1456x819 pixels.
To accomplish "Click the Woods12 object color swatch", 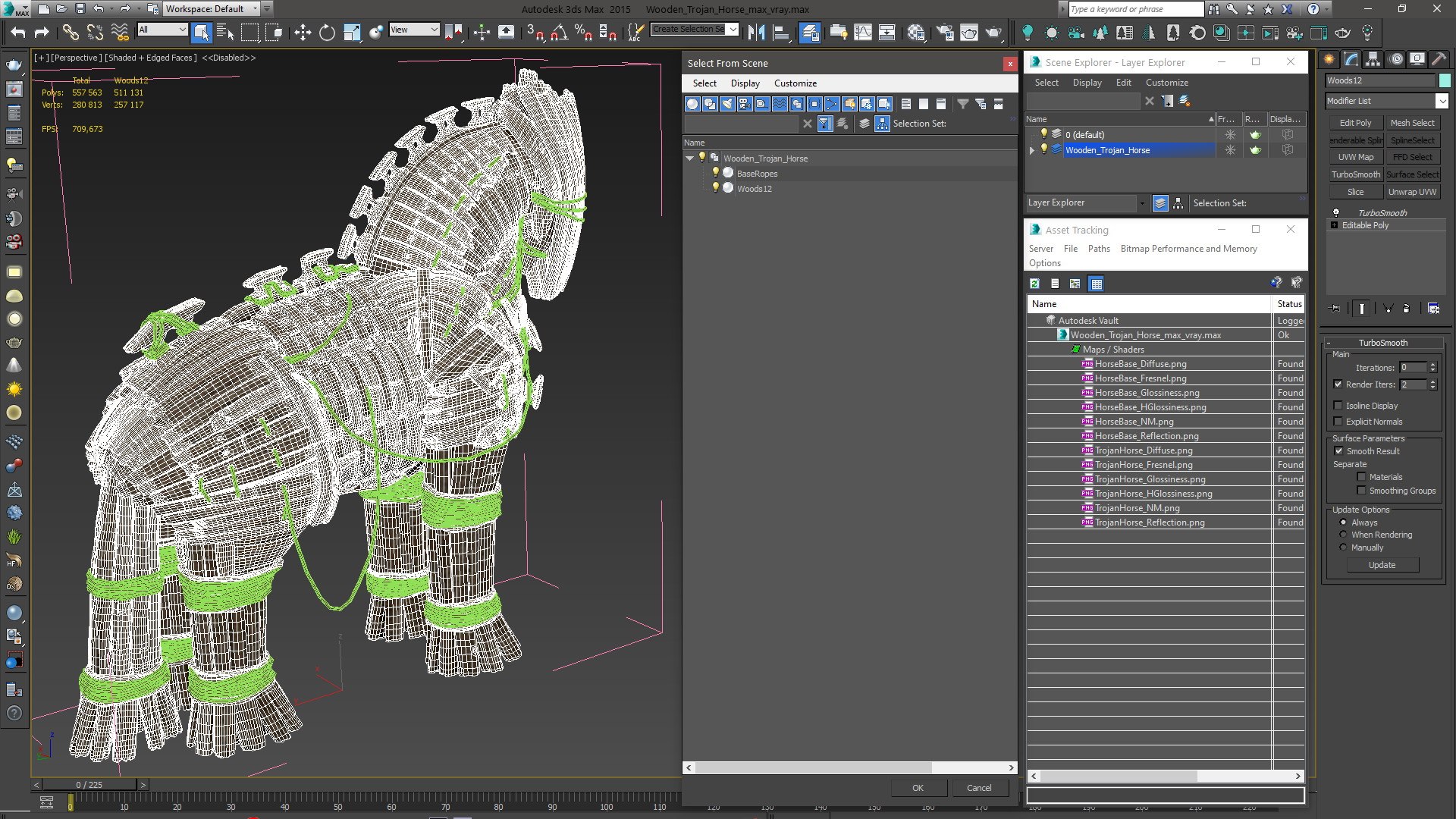I will tap(1445, 80).
